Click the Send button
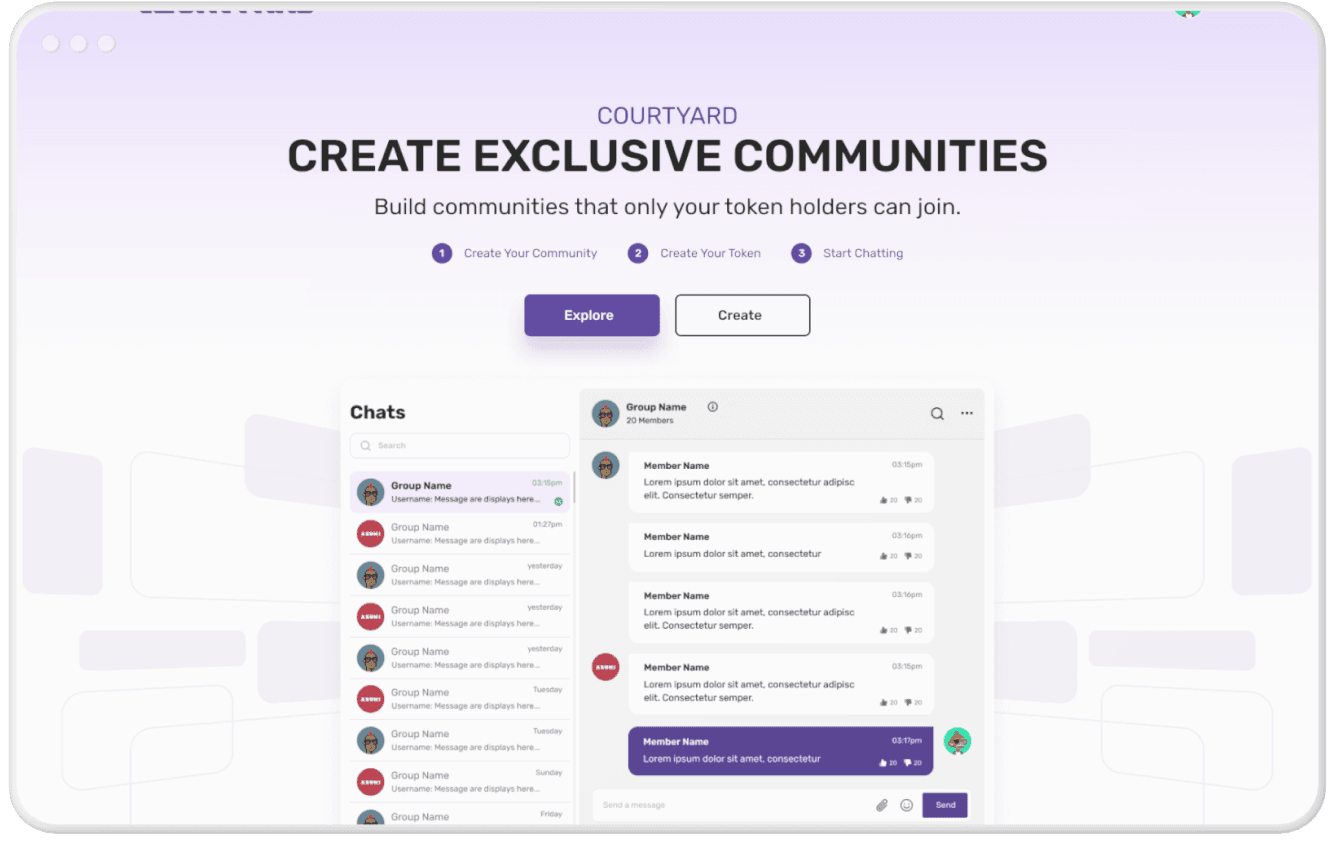Image resolution: width=1335 pixels, height=852 pixels. (x=945, y=805)
